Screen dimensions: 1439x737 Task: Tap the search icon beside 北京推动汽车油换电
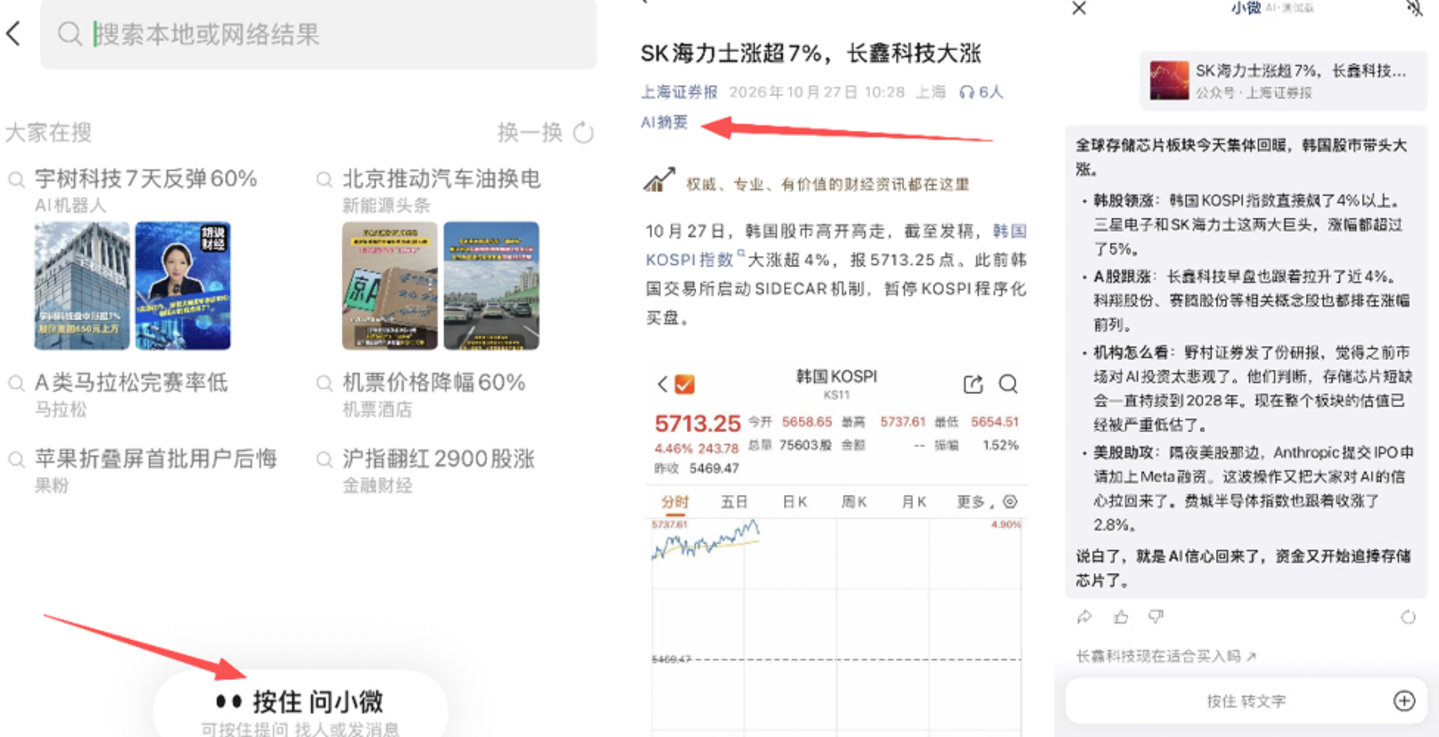point(324,180)
